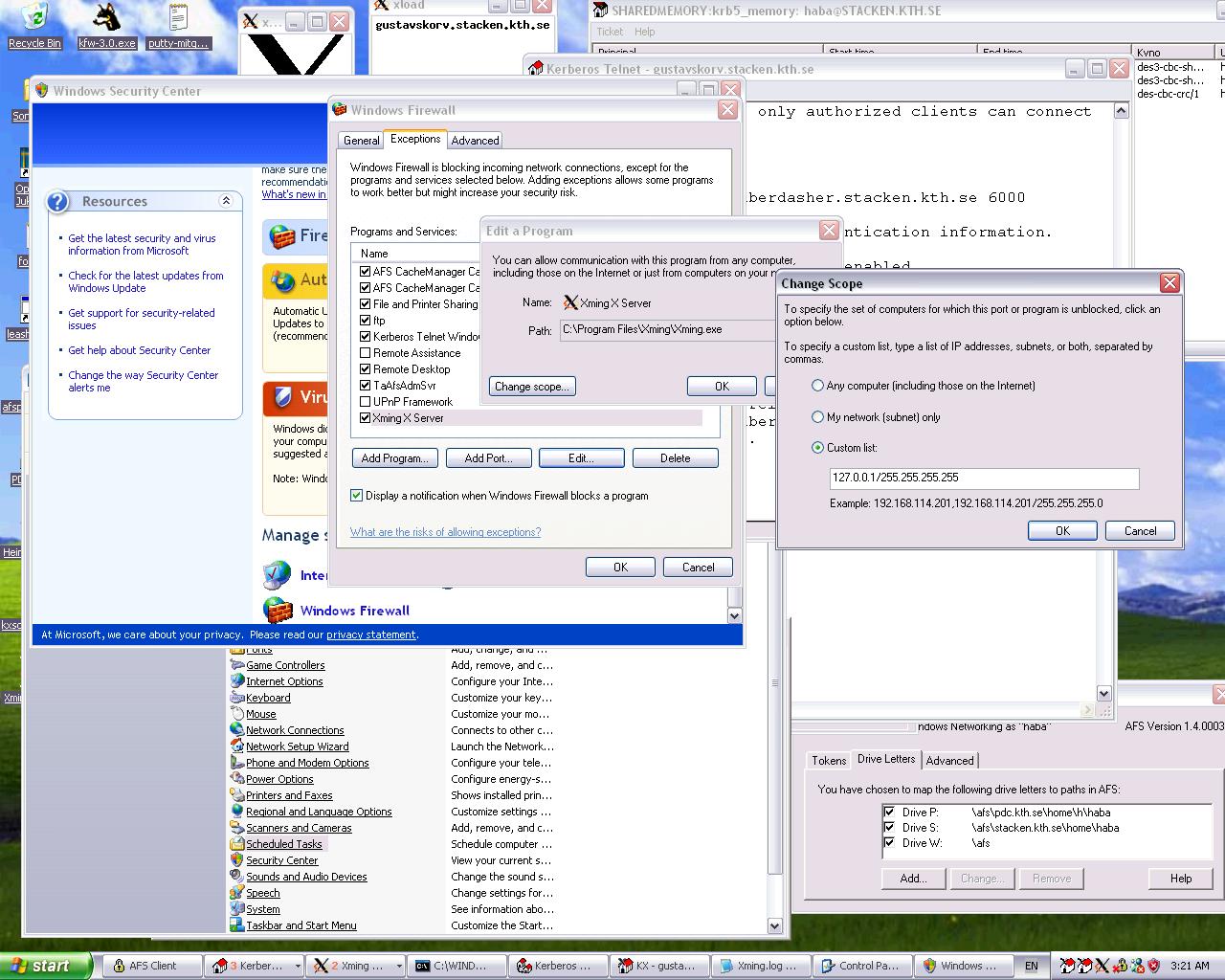Confirm Change Scope dialog with OK

[1062, 531]
